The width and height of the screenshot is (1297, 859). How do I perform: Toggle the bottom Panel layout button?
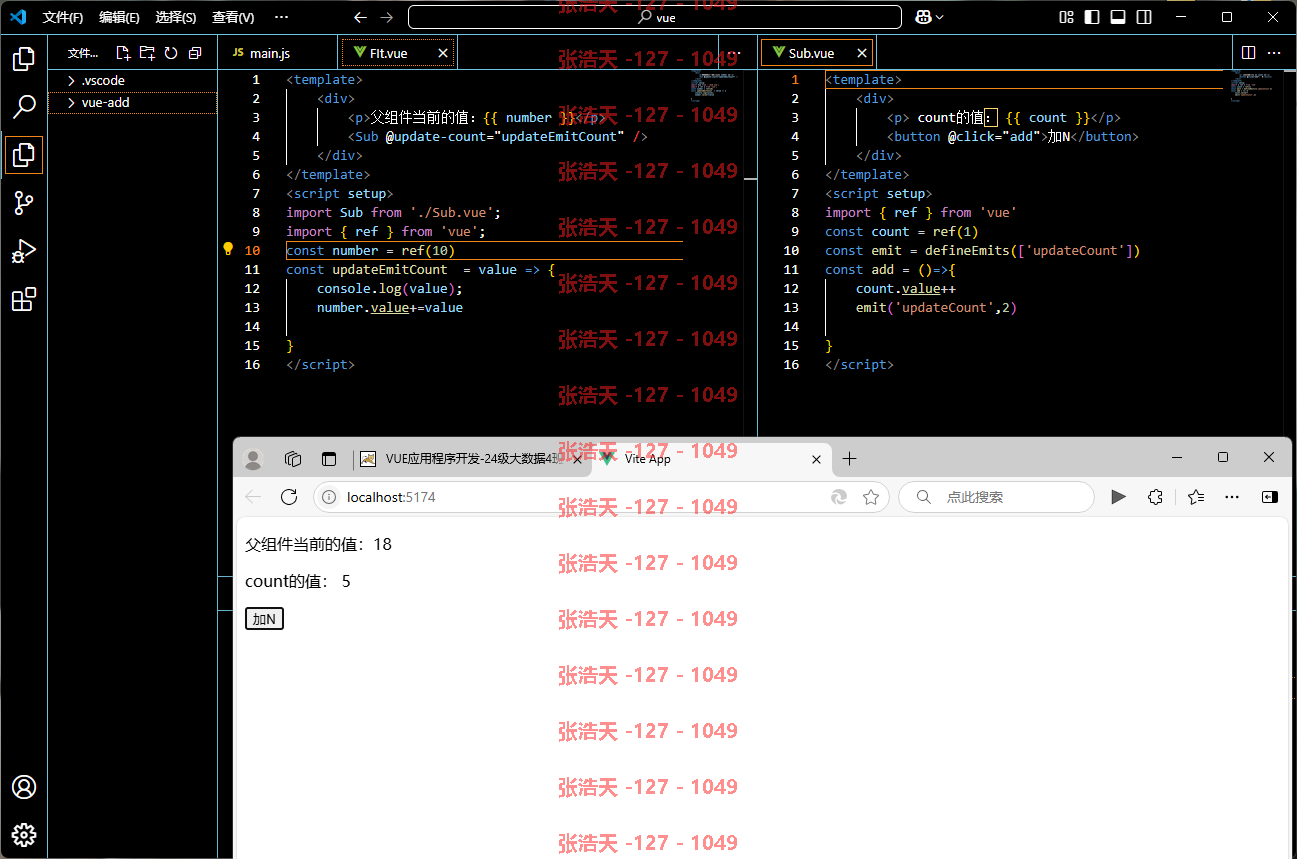point(1119,17)
